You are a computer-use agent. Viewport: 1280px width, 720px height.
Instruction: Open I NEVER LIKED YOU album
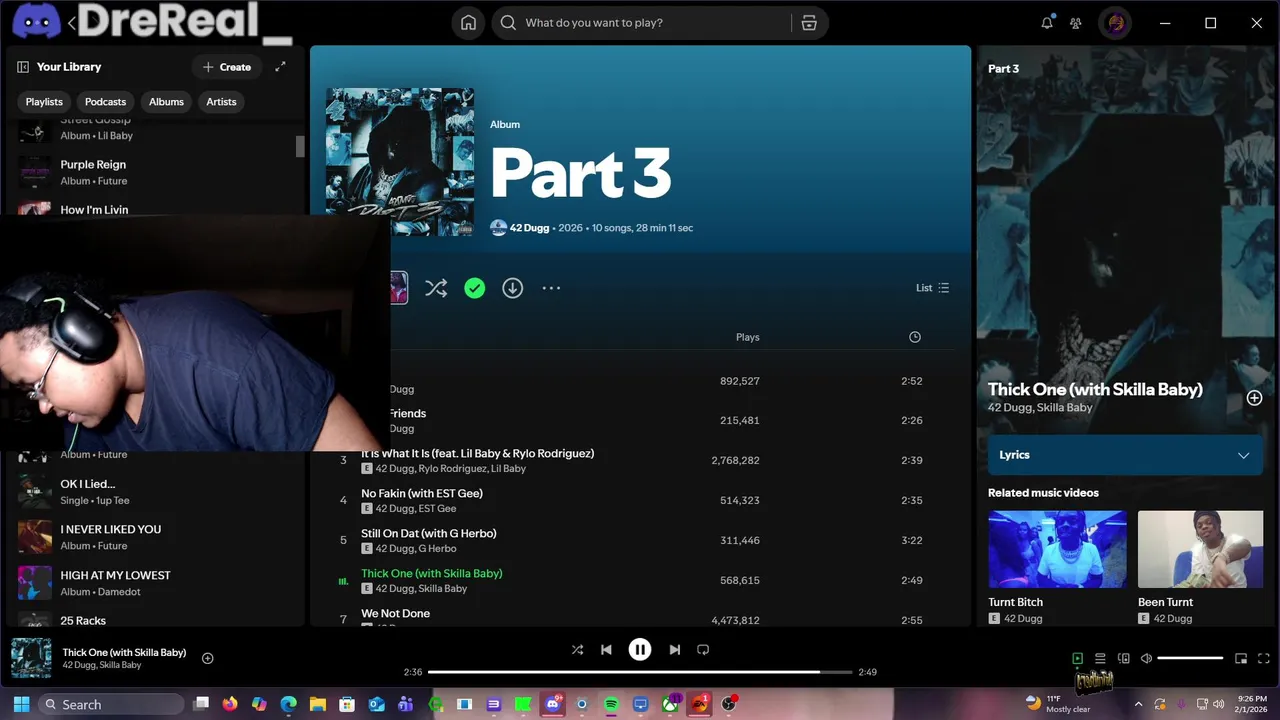(155, 537)
